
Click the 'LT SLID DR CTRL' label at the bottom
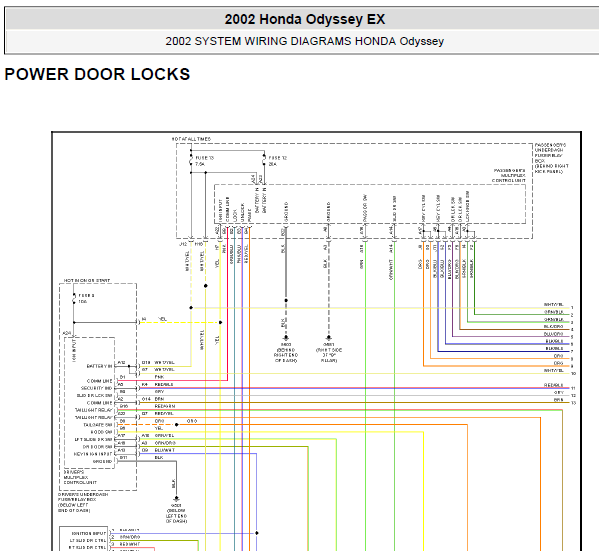(x=87, y=541)
